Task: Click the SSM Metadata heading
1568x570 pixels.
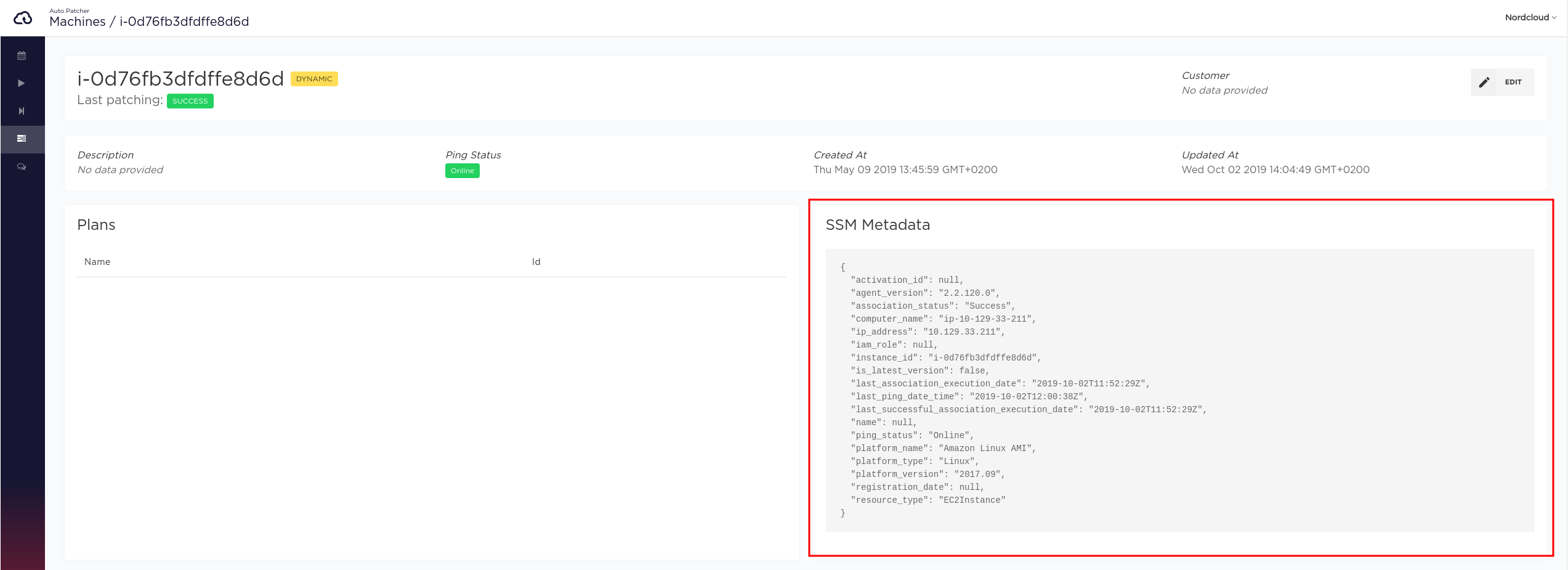Action: [878, 225]
